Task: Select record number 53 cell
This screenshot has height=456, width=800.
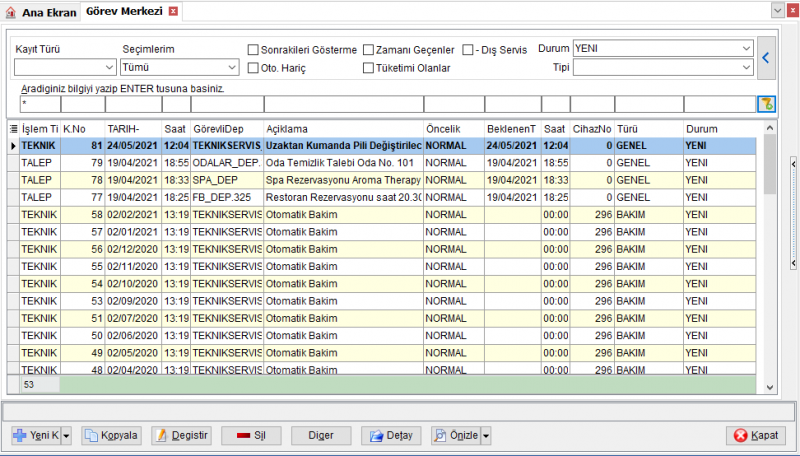Action: click(x=83, y=301)
